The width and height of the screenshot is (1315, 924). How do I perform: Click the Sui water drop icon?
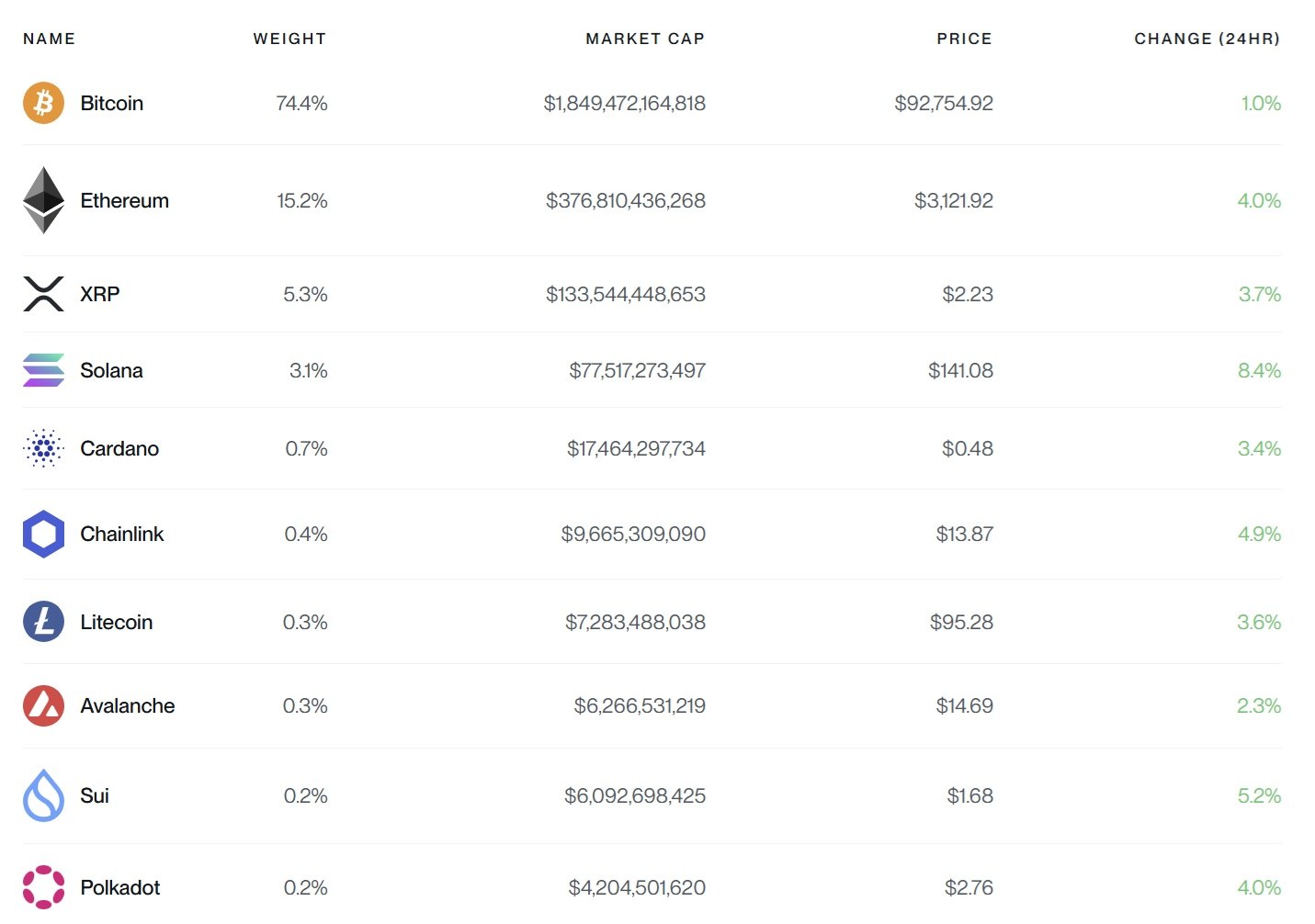click(x=42, y=795)
